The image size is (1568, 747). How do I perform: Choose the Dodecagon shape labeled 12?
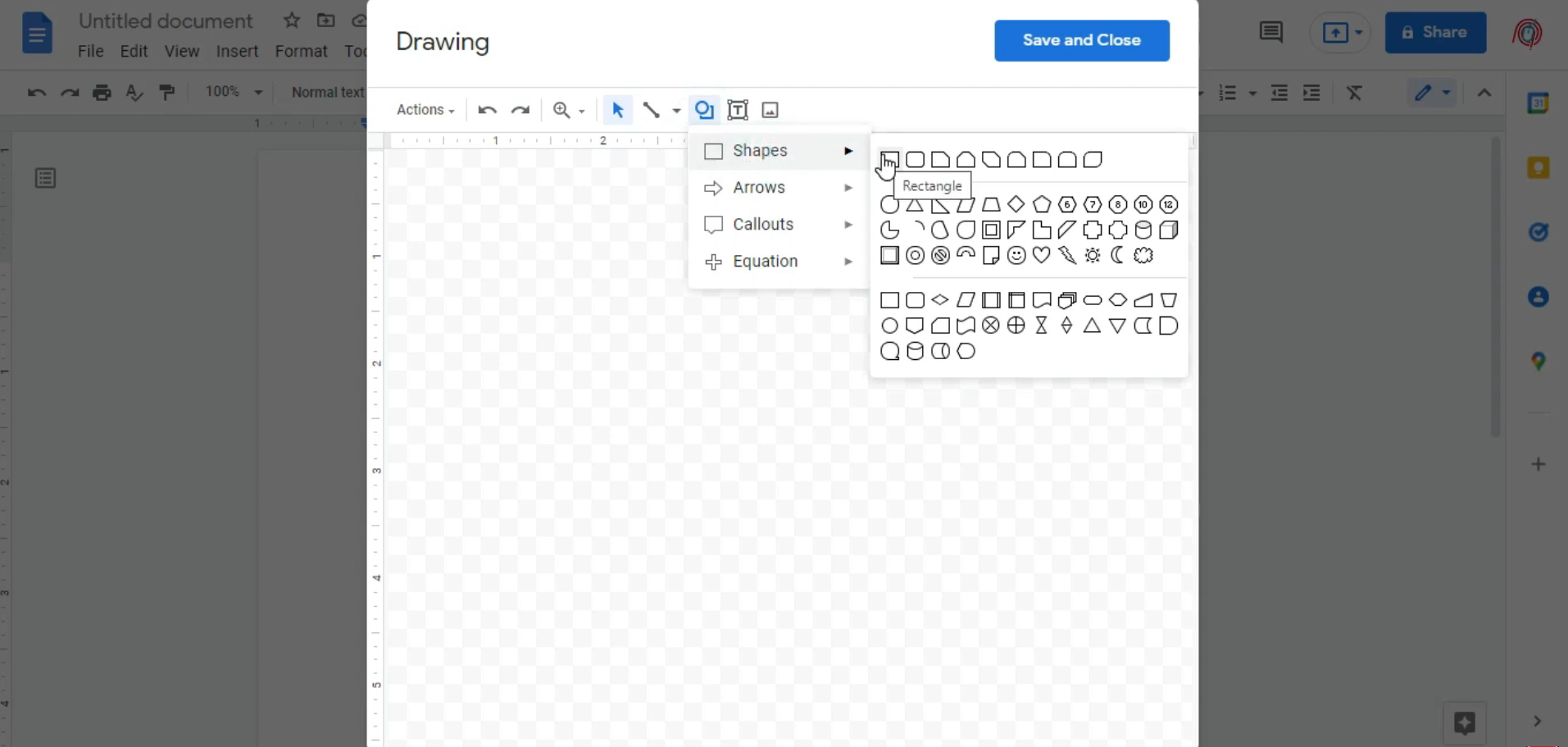coord(1169,204)
